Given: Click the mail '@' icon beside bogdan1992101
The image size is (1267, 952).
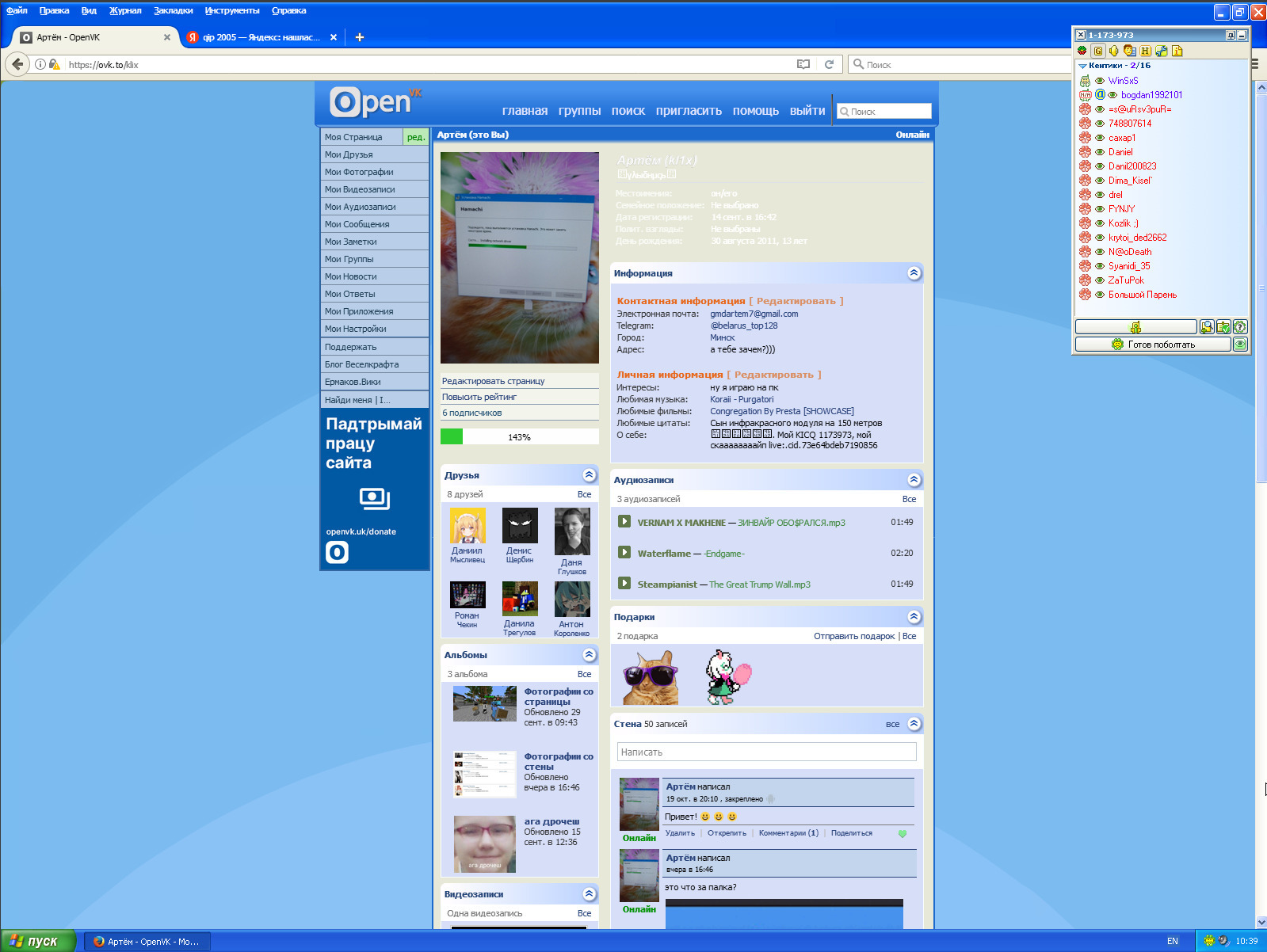Looking at the screenshot, I should pos(1100,95).
